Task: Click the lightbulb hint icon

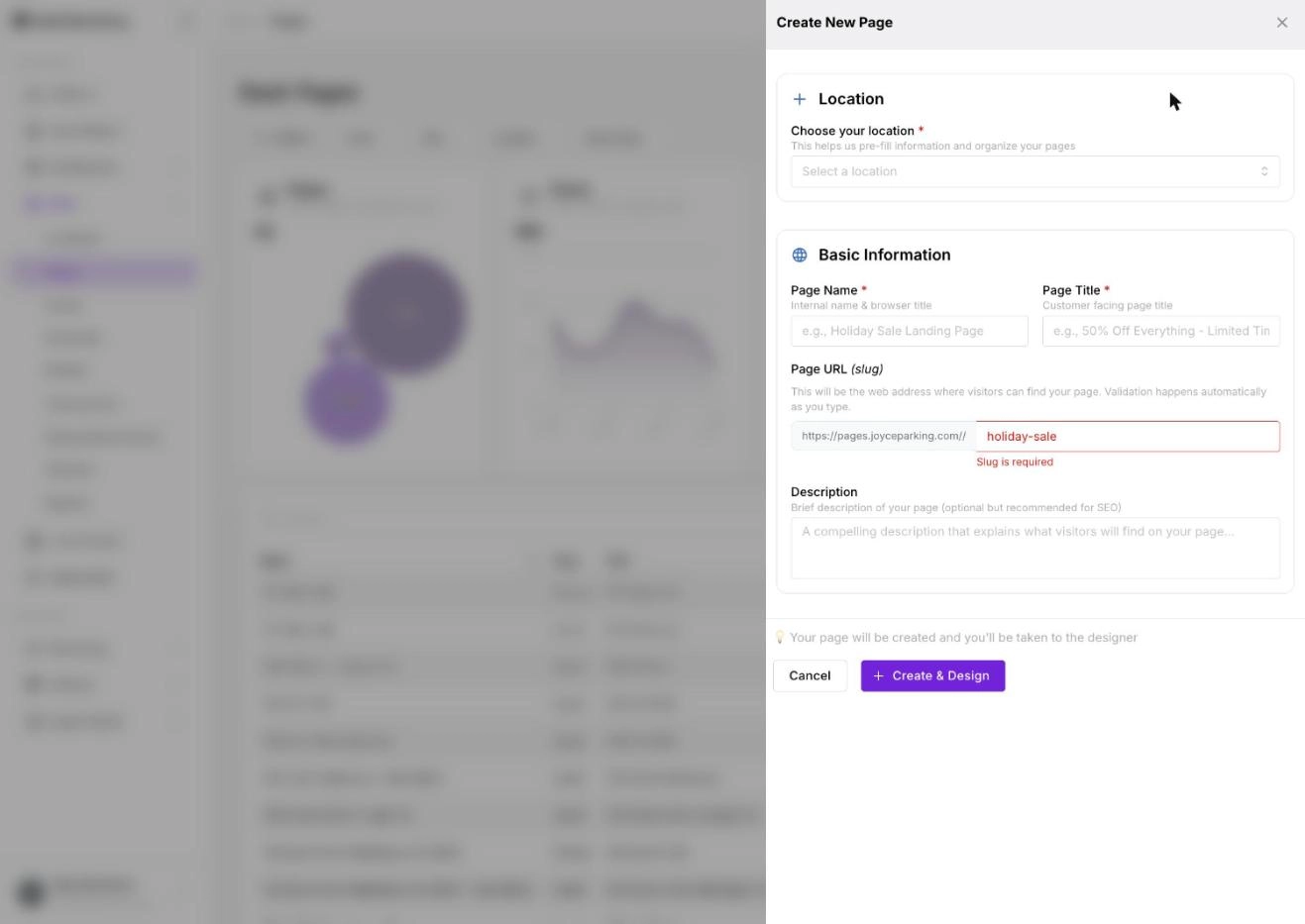Action: [x=780, y=638]
